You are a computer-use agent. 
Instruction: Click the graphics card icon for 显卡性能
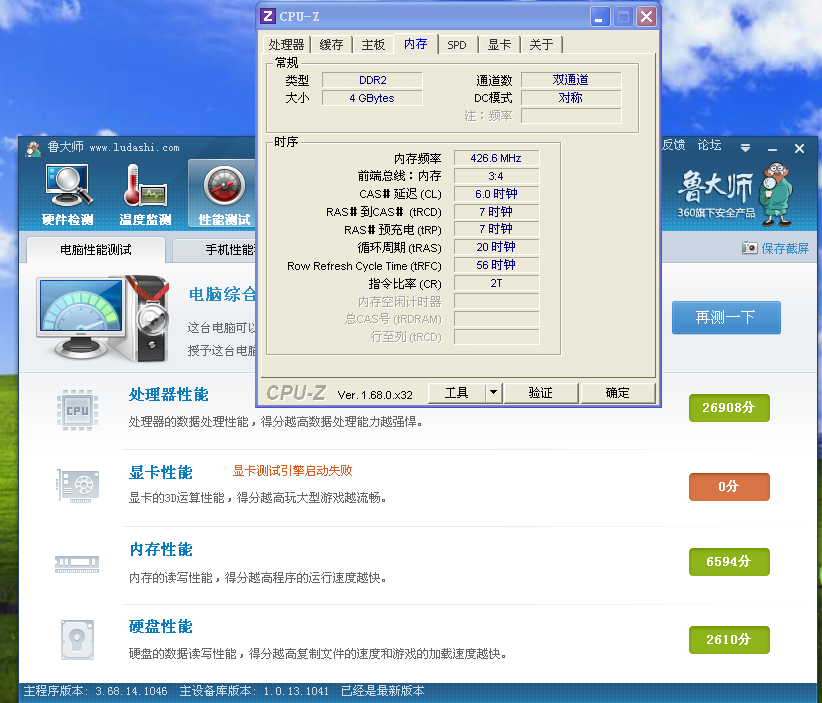(x=78, y=486)
